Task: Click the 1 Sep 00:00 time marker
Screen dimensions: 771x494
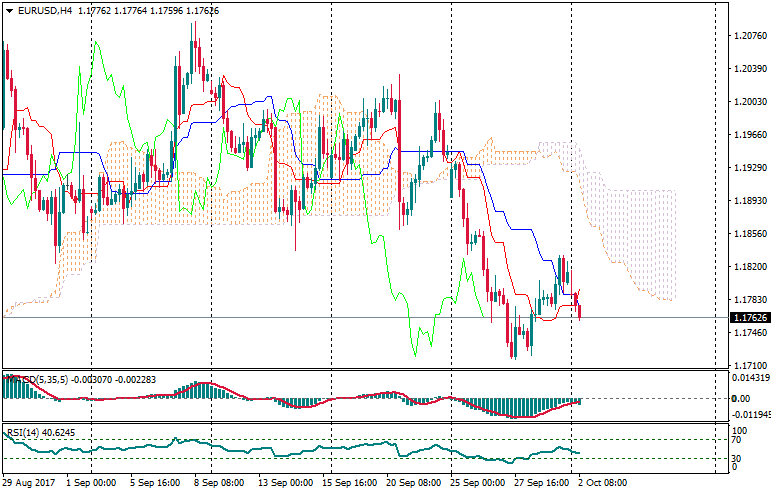Action: point(92,482)
